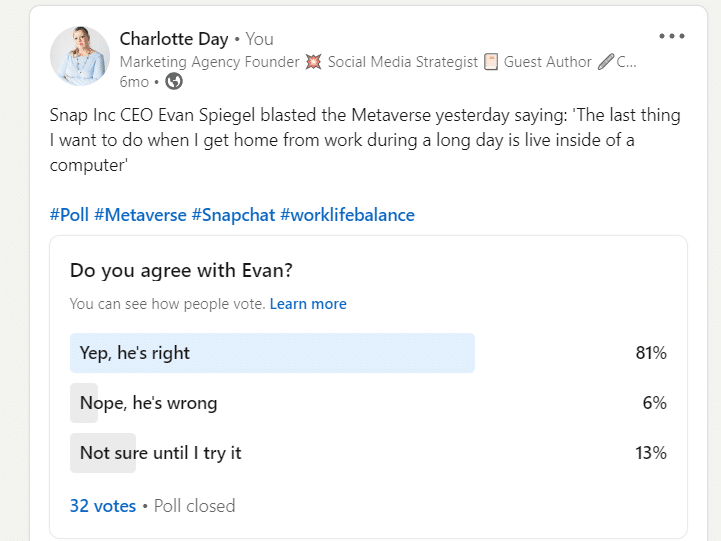The width and height of the screenshot is (721, 541).
Task: Click Charlotte Day's profile picture
Action: pyautogui.click(x=80, y=56)
